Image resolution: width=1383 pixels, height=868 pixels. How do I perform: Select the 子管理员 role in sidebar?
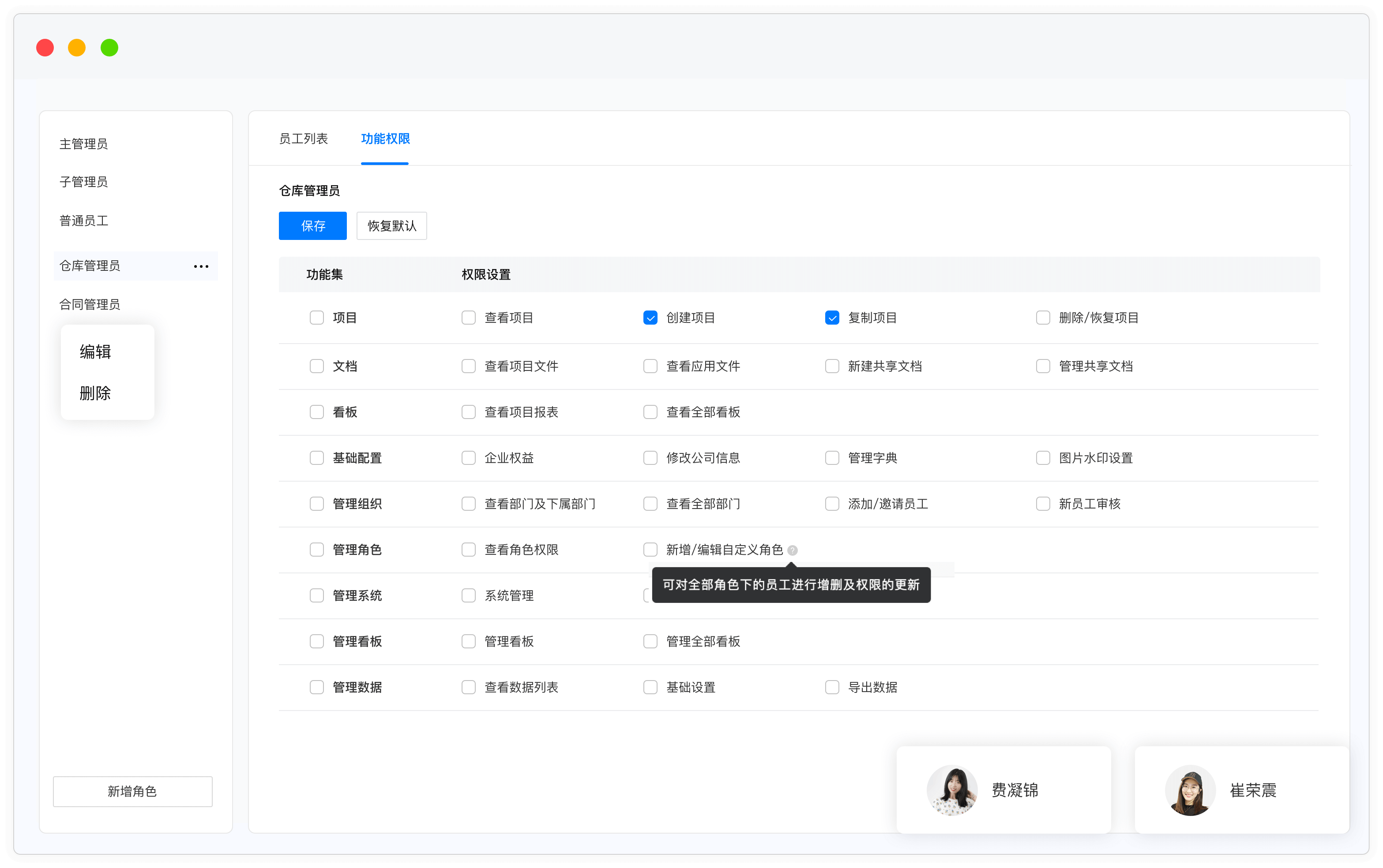[x=84, y=182]
